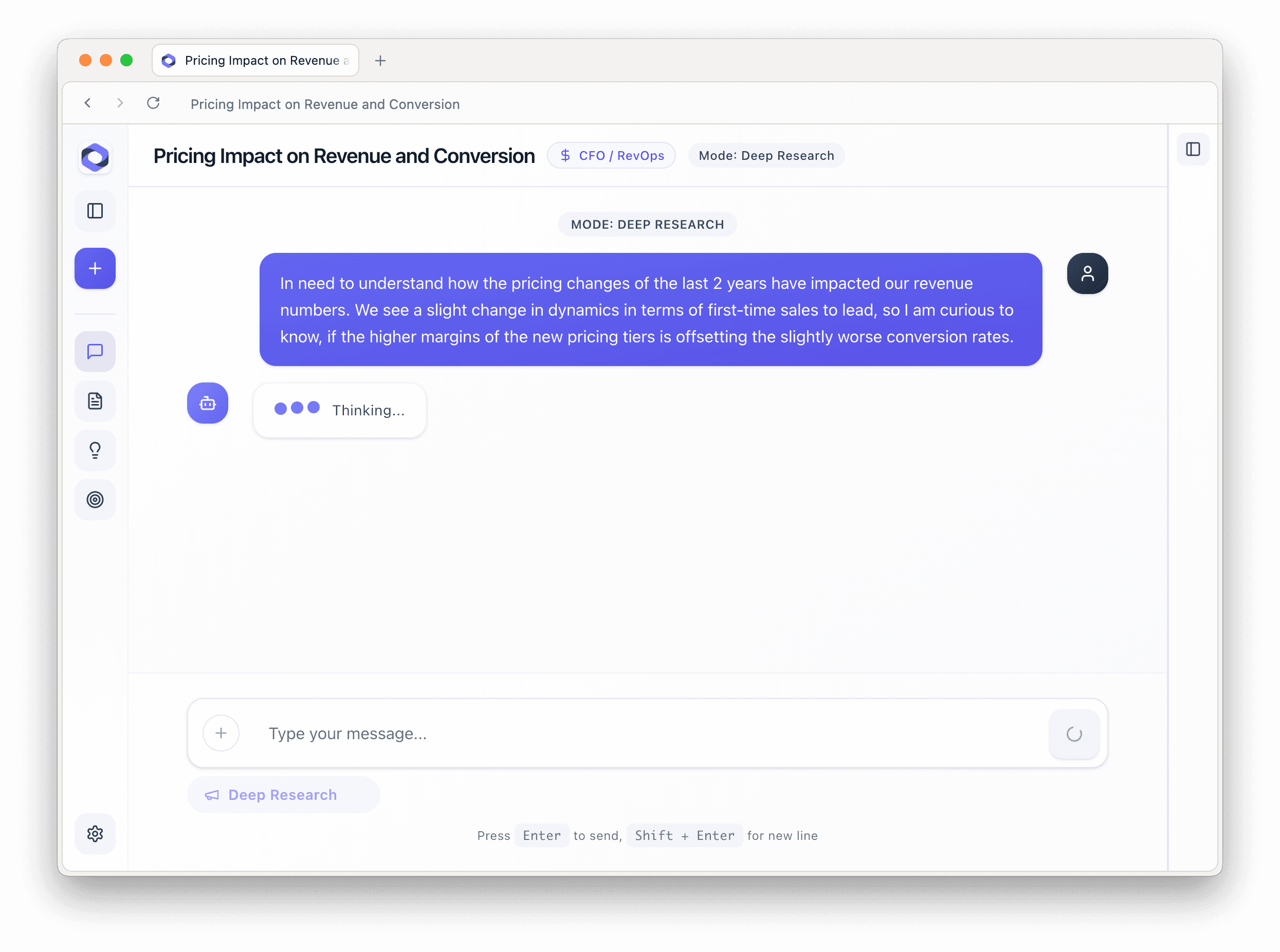
Task: Open the Mode: Deep Research selector
Action: point(766,156)
